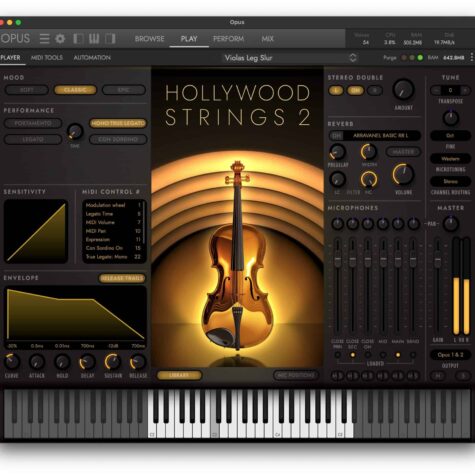Click the vertical three-dot options icon
Viewport: 475px width, 475px height.
click(472, 57)
